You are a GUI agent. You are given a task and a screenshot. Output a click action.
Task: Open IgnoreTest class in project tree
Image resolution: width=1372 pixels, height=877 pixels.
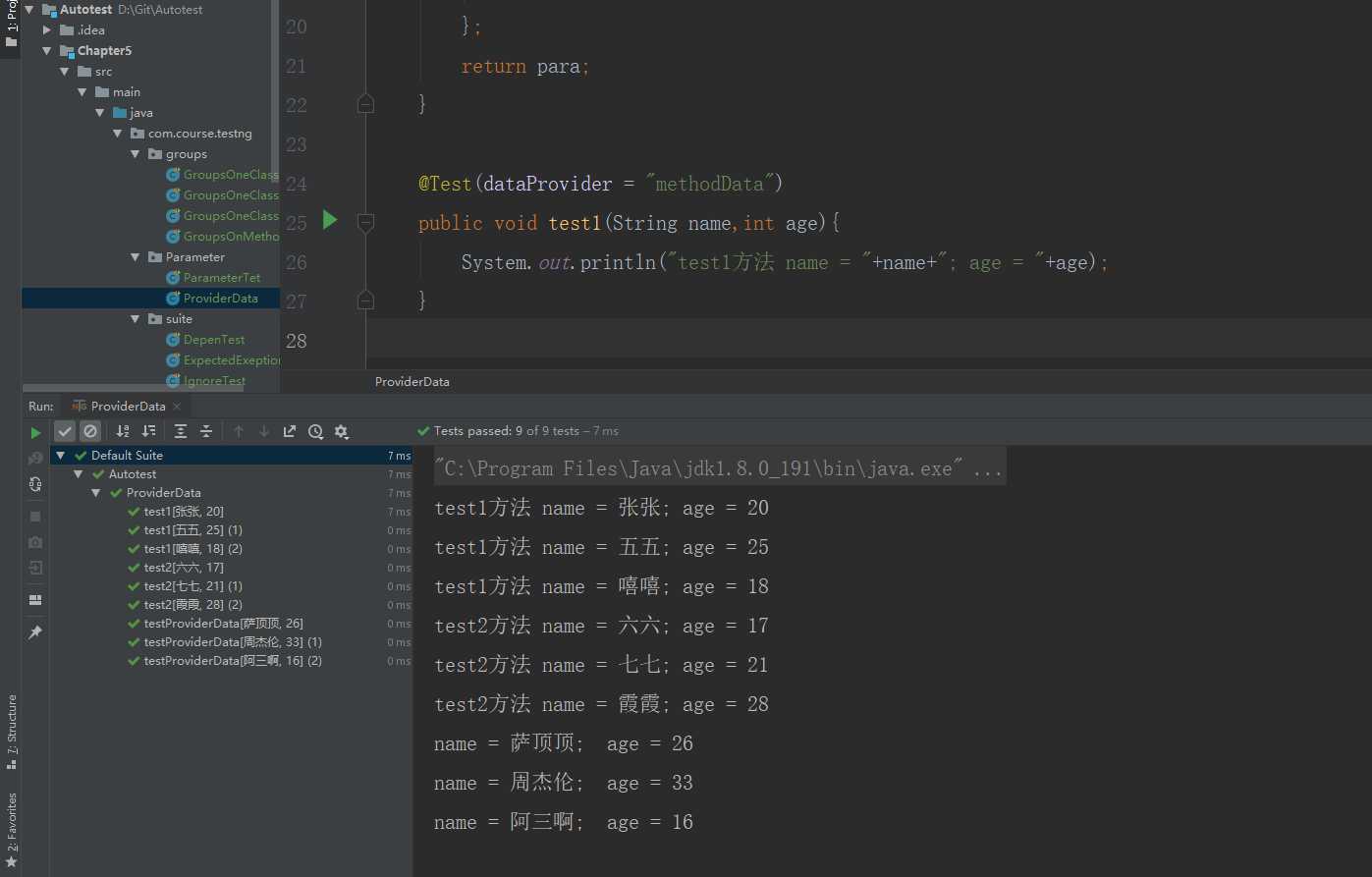click(x=214, y=381)
